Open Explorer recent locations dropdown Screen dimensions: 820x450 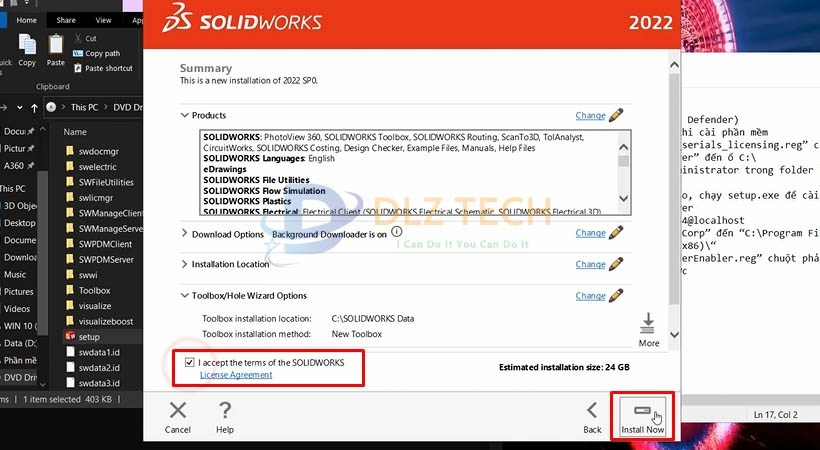coord(20,107)
